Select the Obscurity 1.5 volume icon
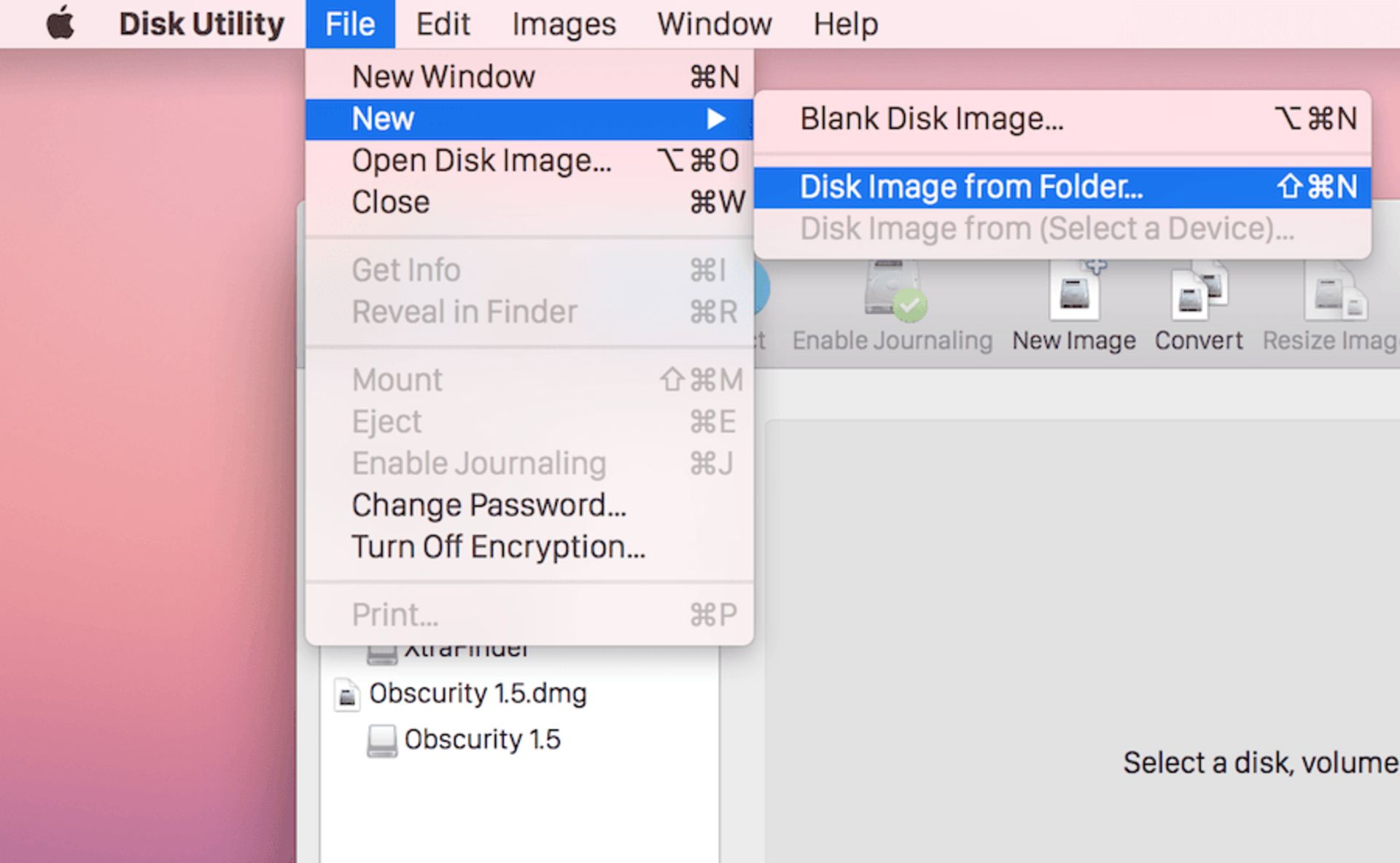This screenshot has height=863, width=1400. click(x=382, y=741)
